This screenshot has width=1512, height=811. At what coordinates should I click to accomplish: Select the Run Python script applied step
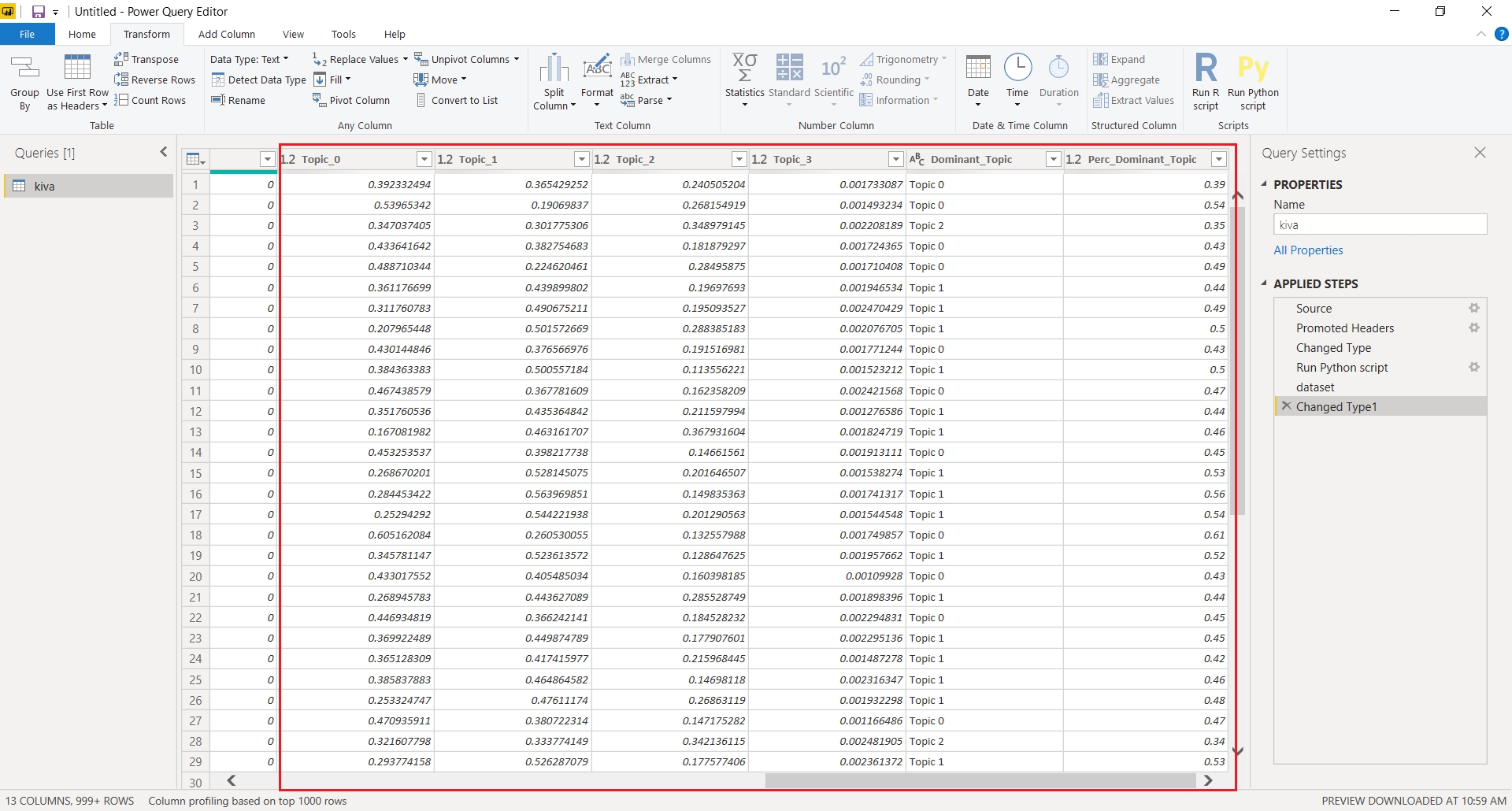point(1341,368)
